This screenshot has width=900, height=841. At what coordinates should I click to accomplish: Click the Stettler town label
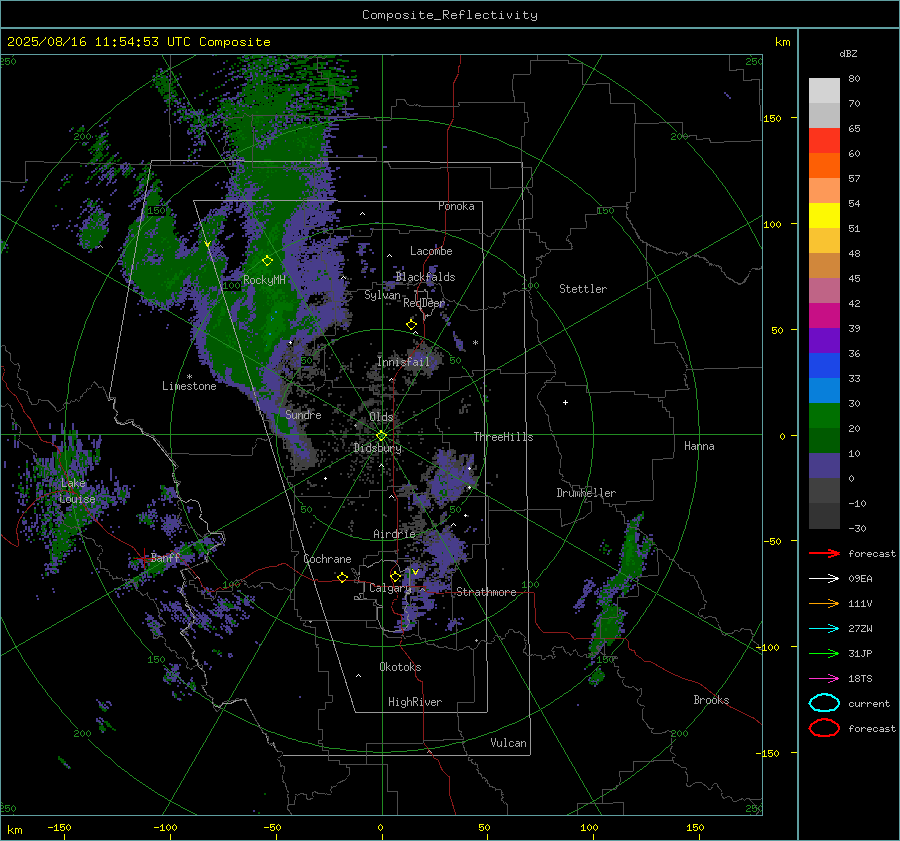pyautogui.click(x=583, y=289)
